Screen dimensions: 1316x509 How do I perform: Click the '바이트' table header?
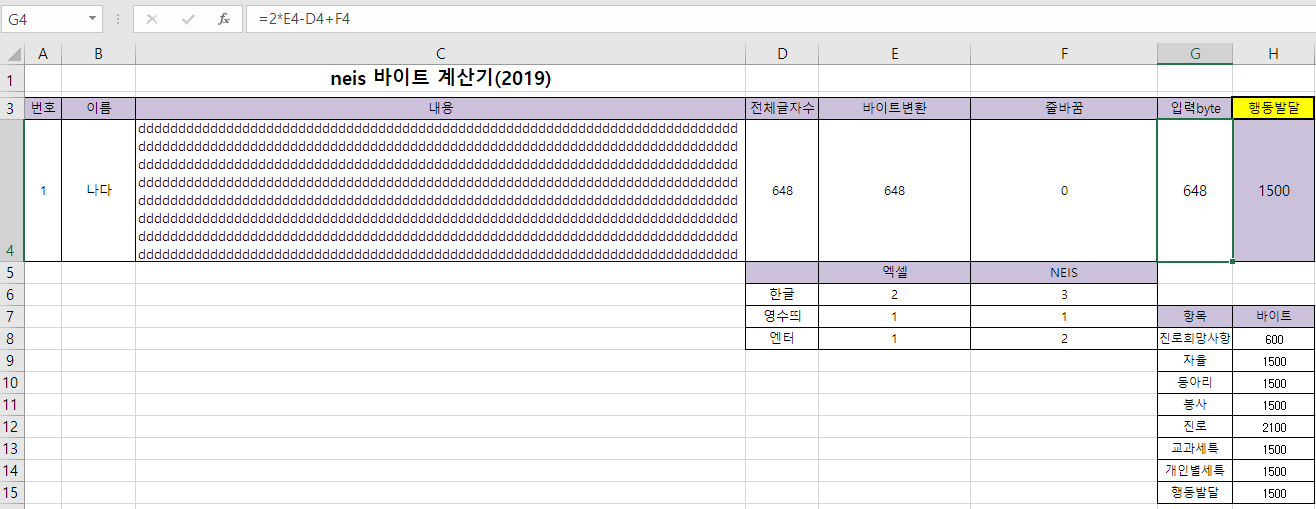[x=1273, y=317]
